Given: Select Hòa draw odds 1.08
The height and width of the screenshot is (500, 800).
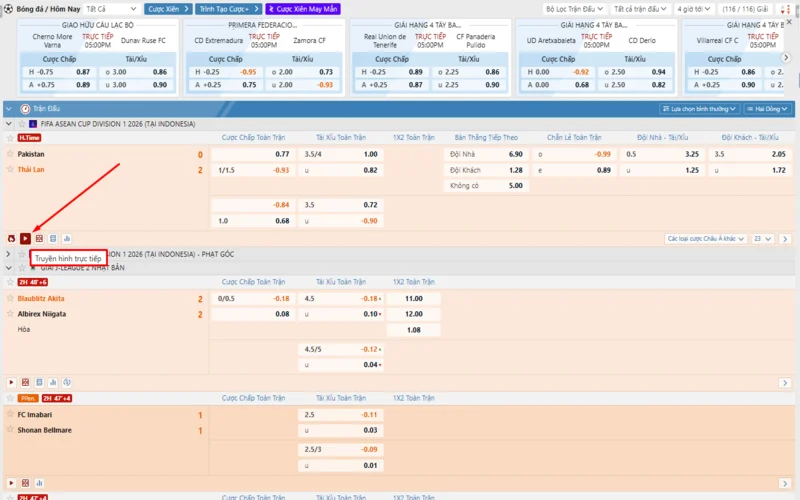Looking at the screenshot, I should (414, 330).
